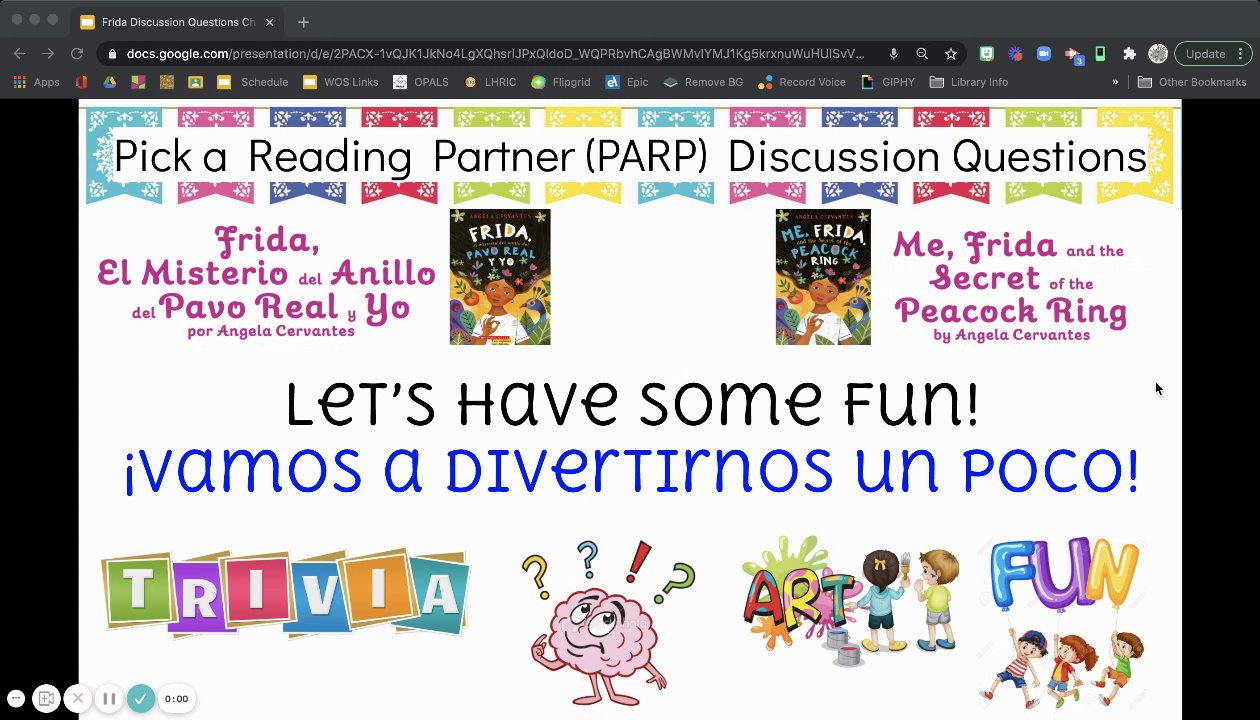Image resolution: width=1260 pixels, height=720 pixels.
Task: Click the "por Angela Cervantes" text
Action: pos(271,331)
